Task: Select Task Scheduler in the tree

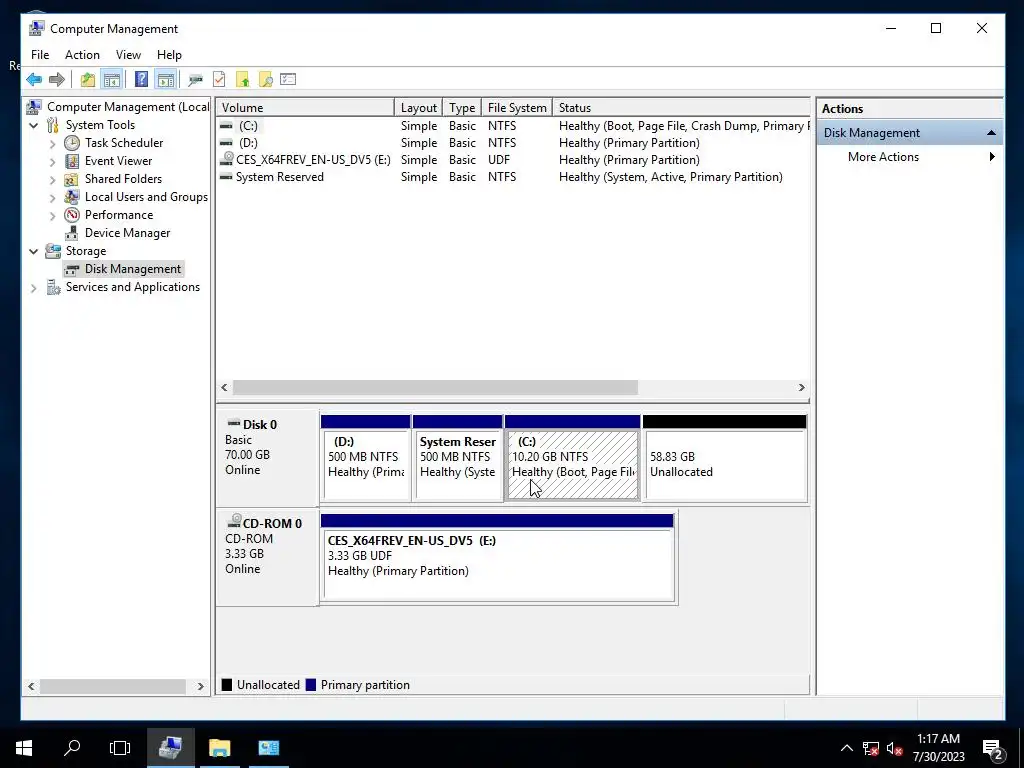Action: click(x=124, y=143)
